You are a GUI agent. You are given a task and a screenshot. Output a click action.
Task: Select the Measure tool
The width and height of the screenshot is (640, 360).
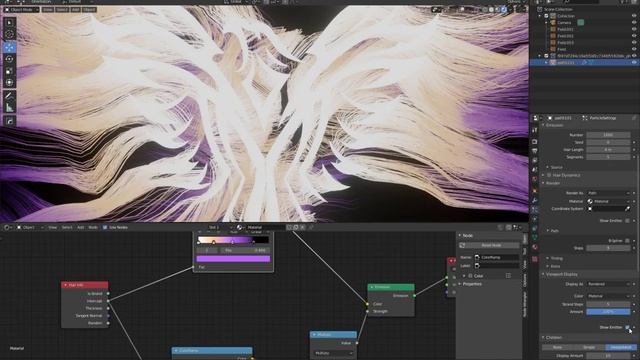[x=9, y=108]
